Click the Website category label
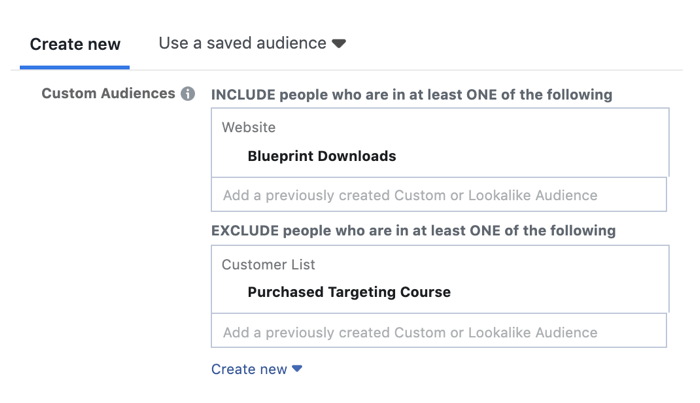 tap(249, 127)
